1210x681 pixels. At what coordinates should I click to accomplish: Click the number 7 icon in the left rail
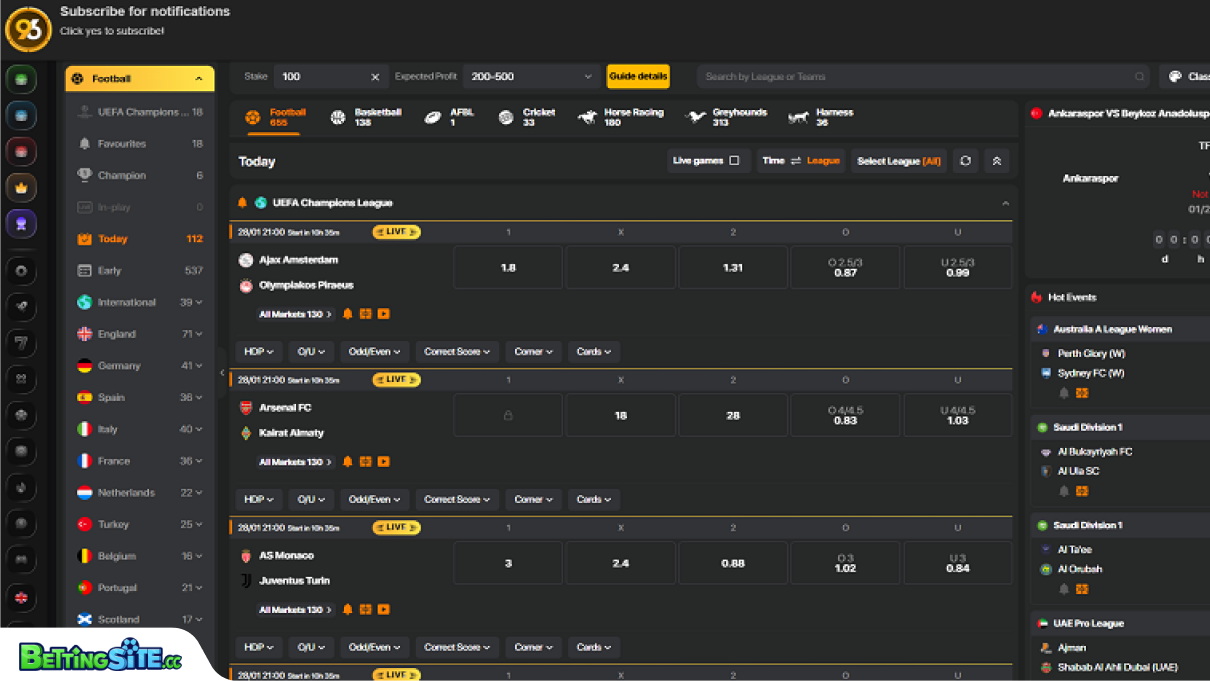pos(22,343)
